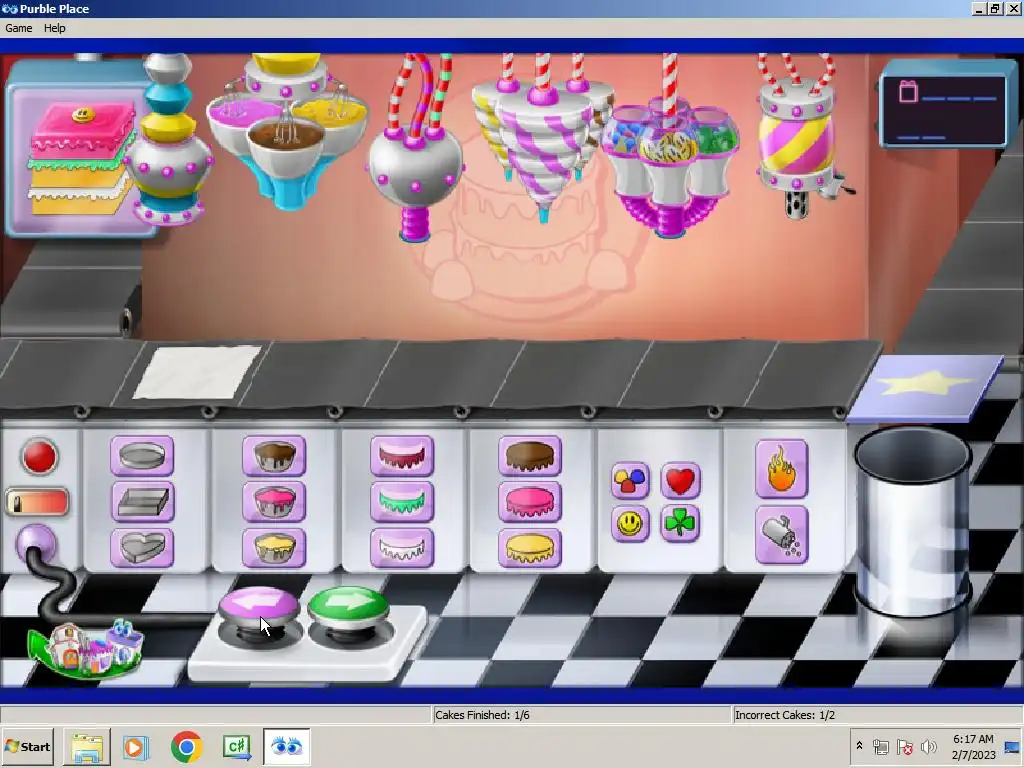Image resolution: width=1024 pixels, height=768 pixels.
Task: Switch to Purble Place taskbar icon
Action: click(286, 746)
